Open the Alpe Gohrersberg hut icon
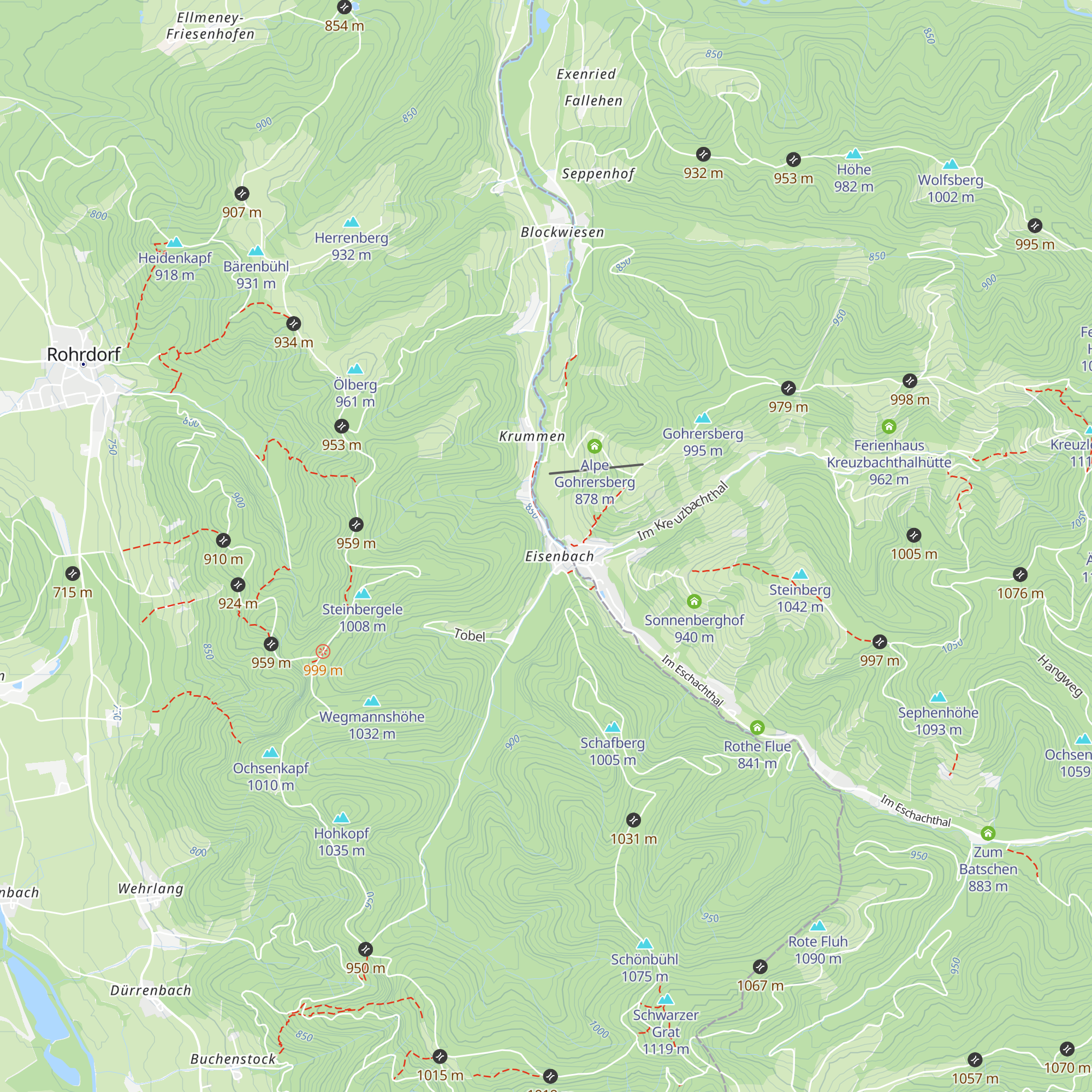1092x1092 pixels. tap(594, 447)
